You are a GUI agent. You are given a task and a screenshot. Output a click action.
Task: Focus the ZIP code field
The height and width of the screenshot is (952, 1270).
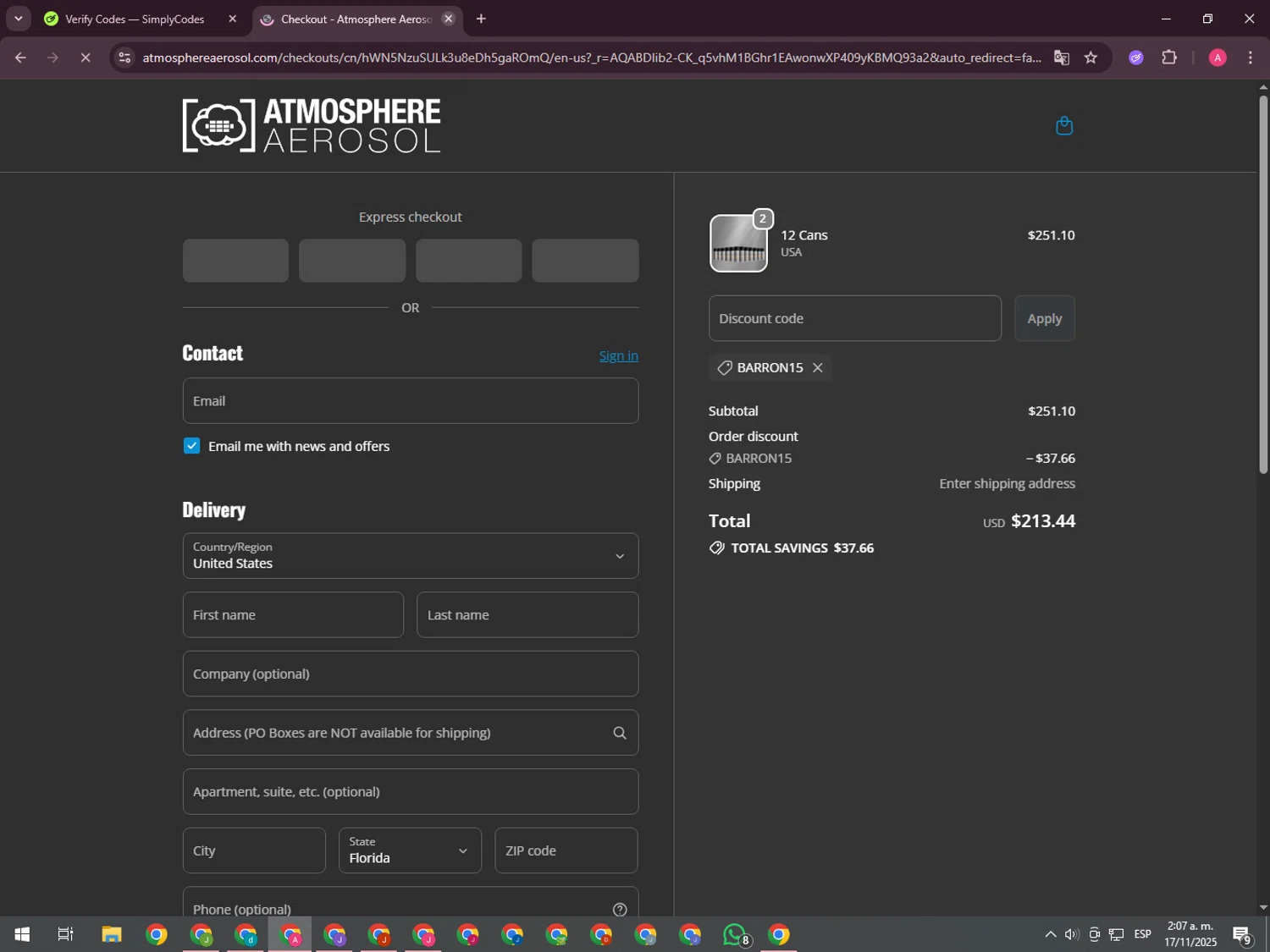pyautogui.click(x=566, y=850)
